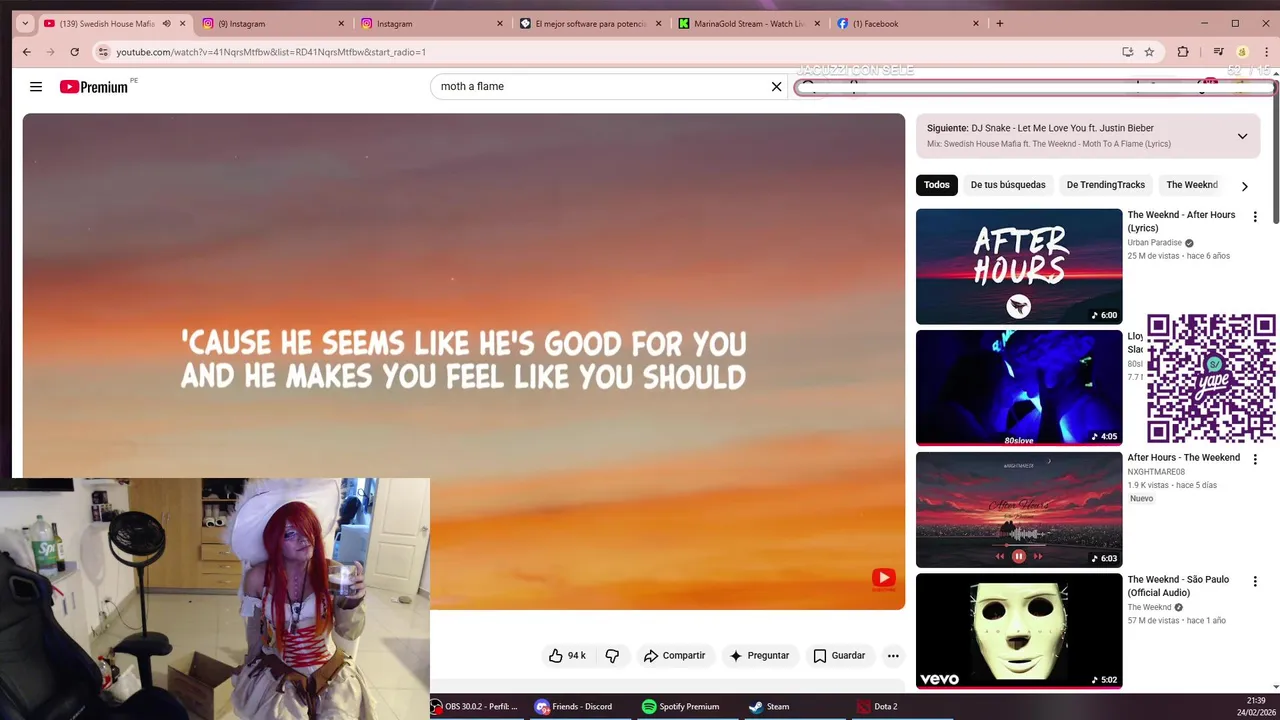Open the media control icon in Chrome toolbar
The height and width of the screenshot is (720, 1280).
pyautogui.click(x=1218, y=52)
